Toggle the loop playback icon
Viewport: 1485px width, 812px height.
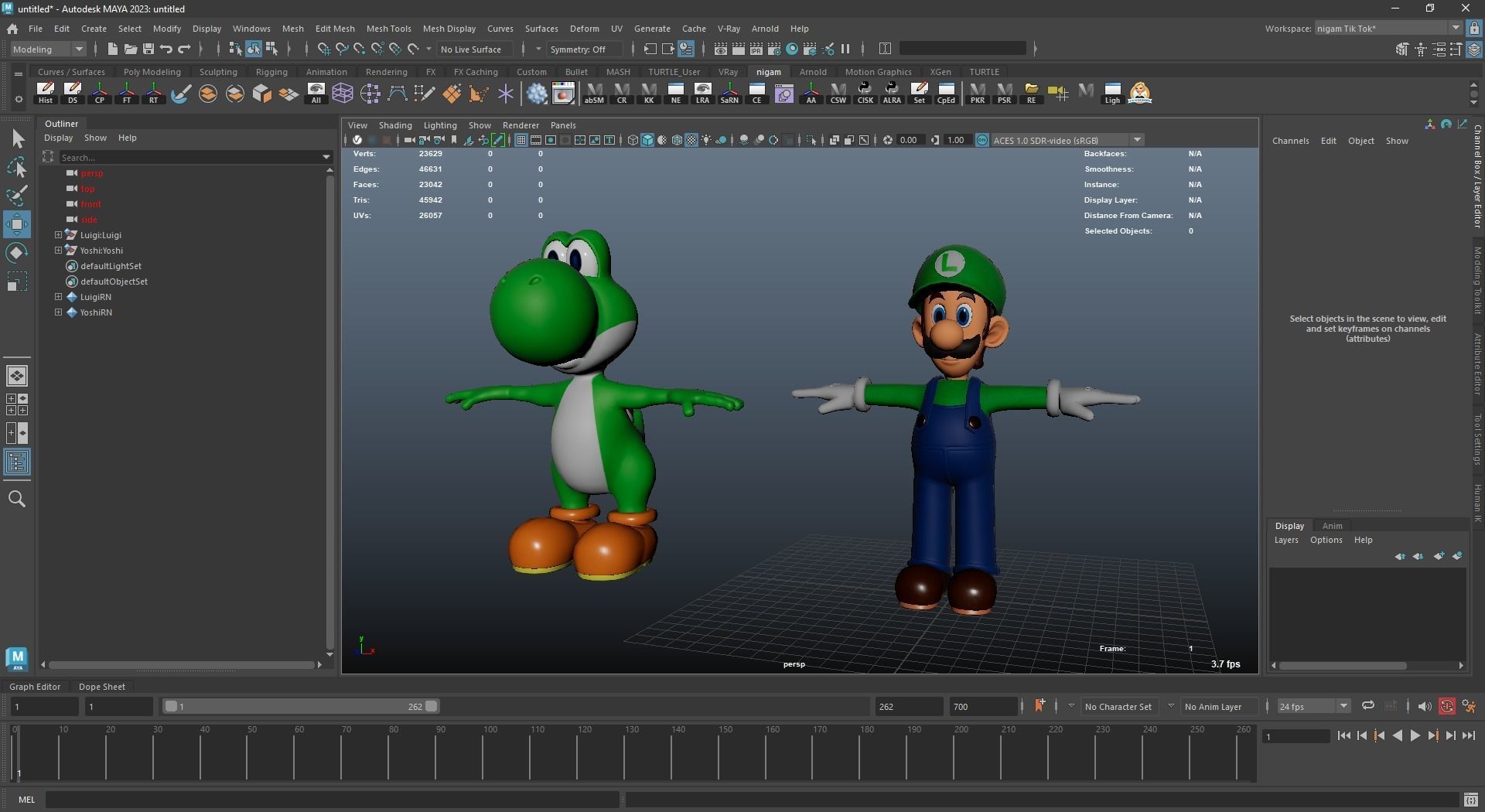click(x=1367, y=705)
